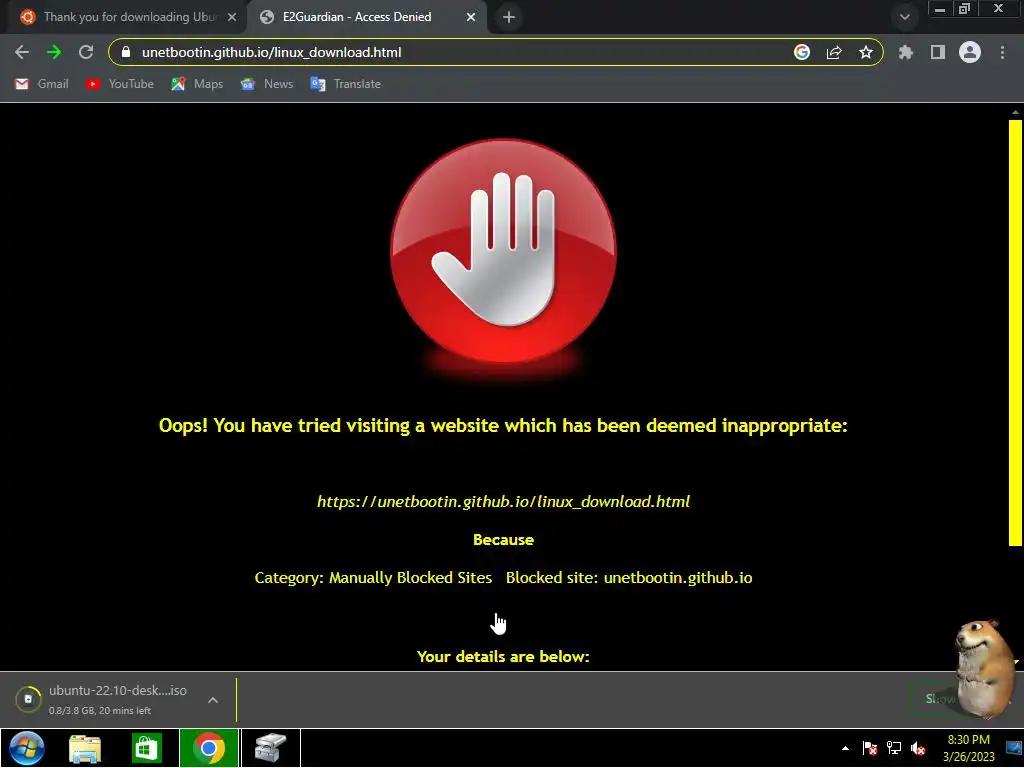The height and width of the screenshot is (768, 1024).
Task: Open the Windows Start menu
Action: tap(27, 748)
